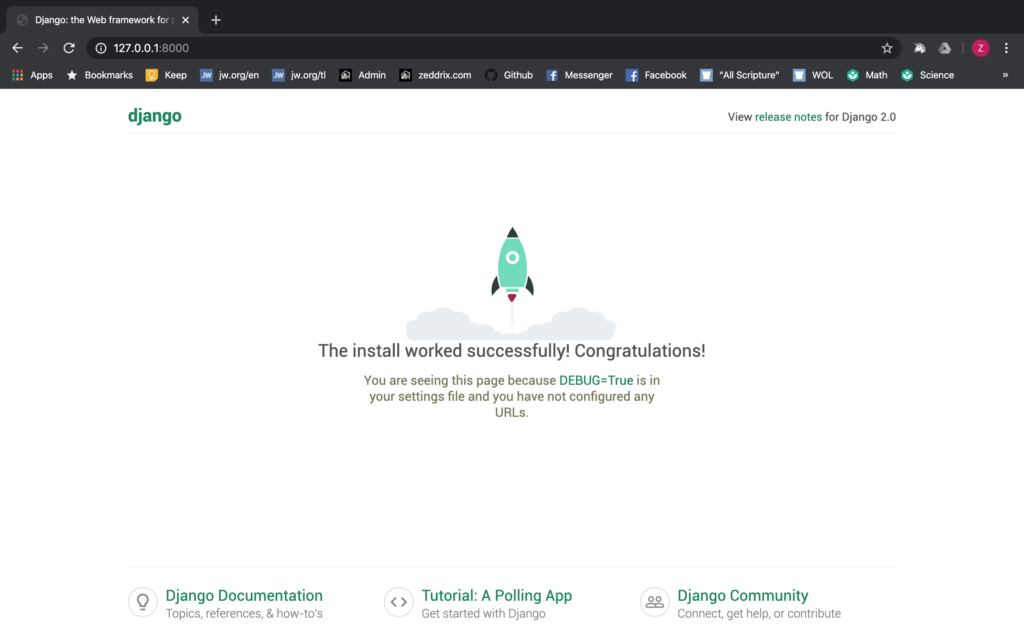
Task: Open the Facebook bookmark
Action: pyautogui.click(x=656, y=75)
